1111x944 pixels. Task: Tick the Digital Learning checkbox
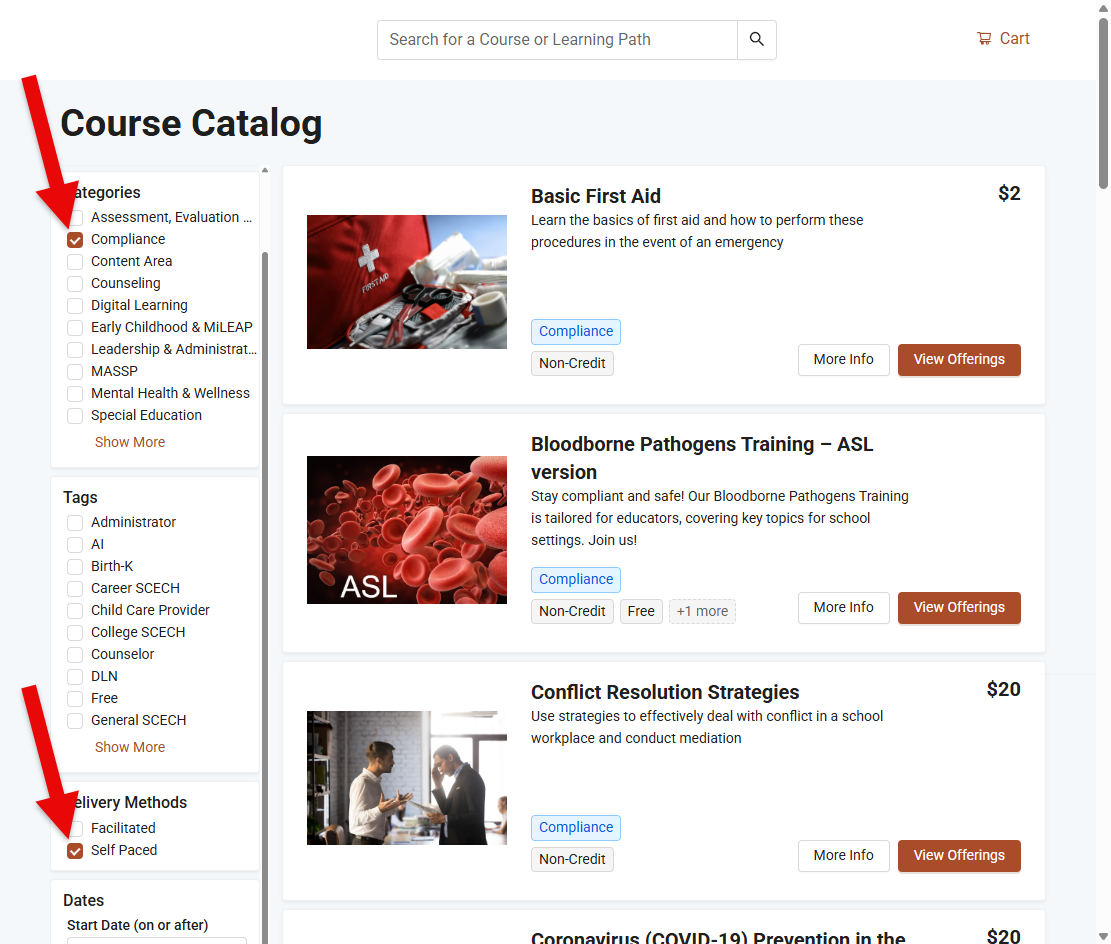tap(75, 305)
